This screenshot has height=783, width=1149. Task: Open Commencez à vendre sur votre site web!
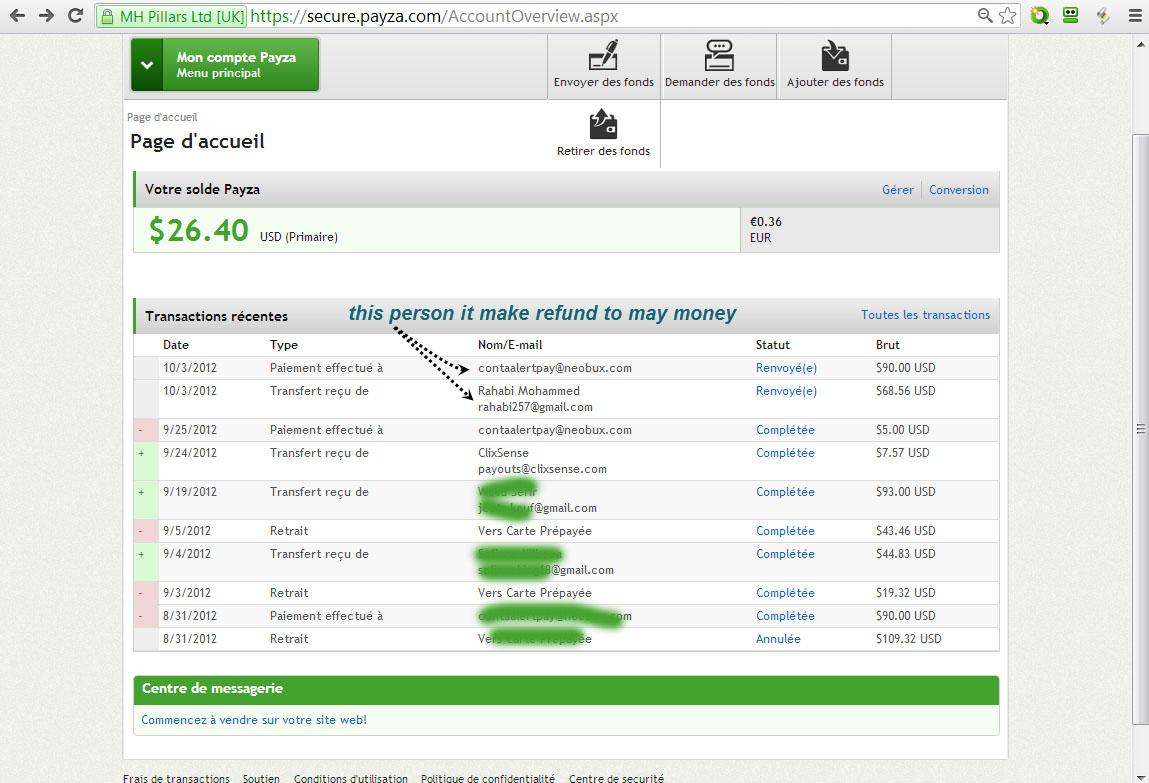[x=254, y=720]
